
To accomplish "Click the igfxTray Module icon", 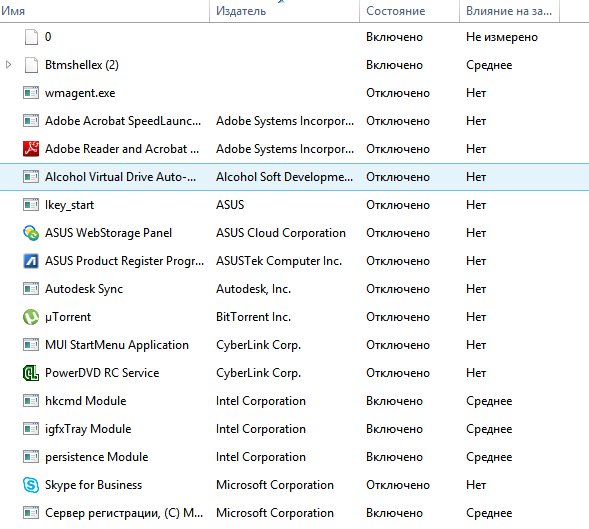I will pos(31,429).
